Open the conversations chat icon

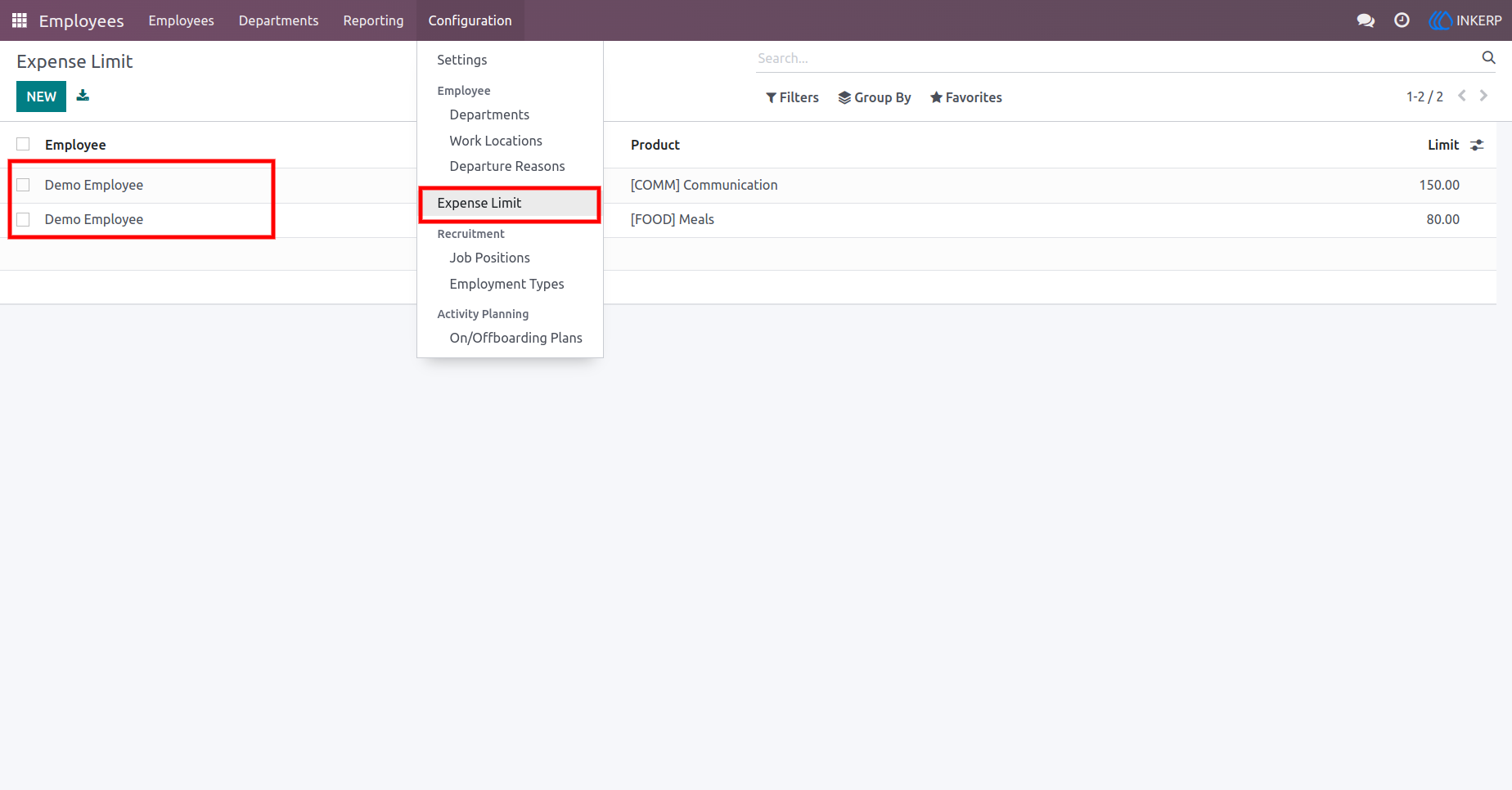pos(1366,20)
